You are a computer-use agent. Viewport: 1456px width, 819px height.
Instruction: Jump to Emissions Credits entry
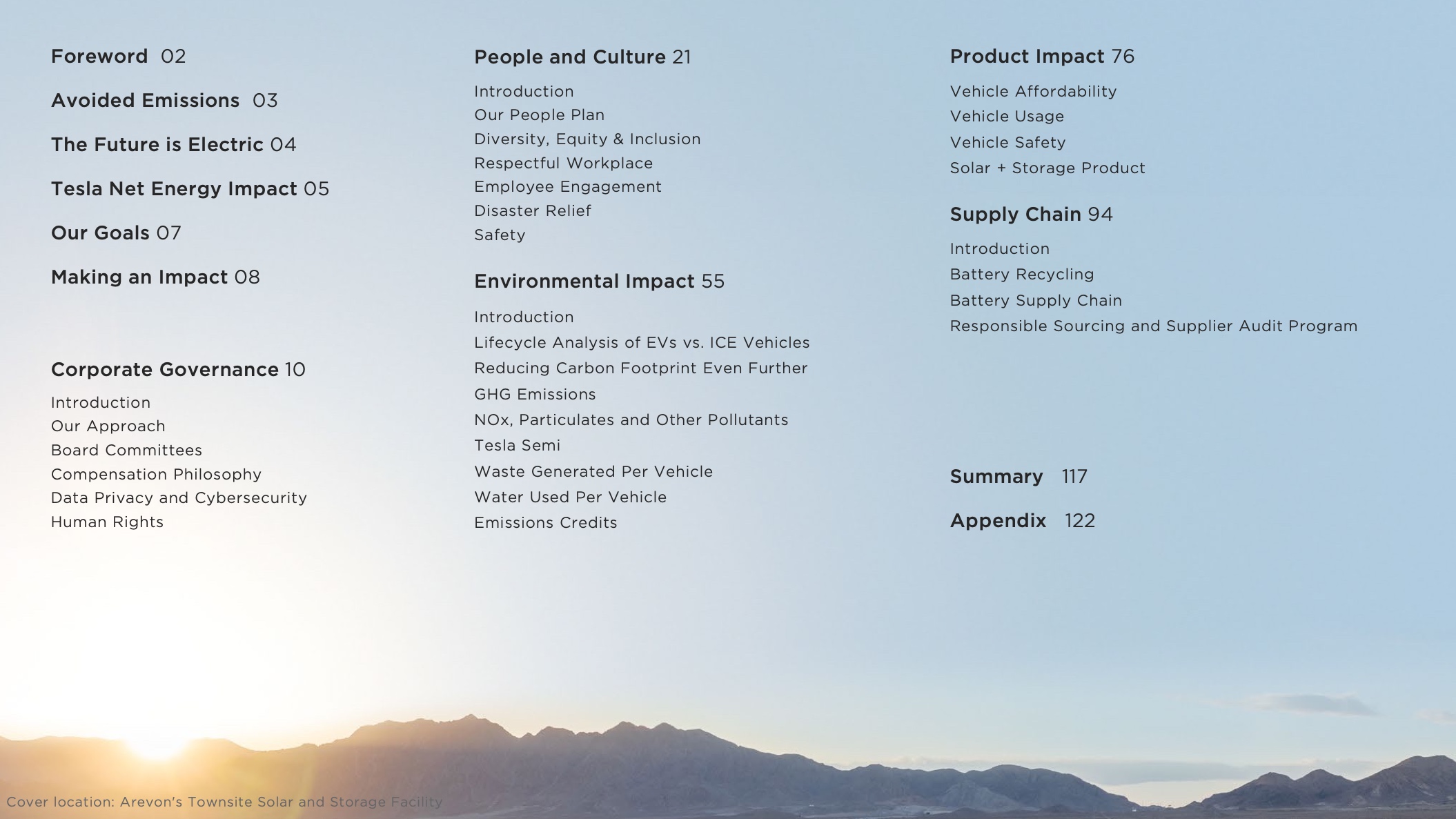click(x=545, y=523)
